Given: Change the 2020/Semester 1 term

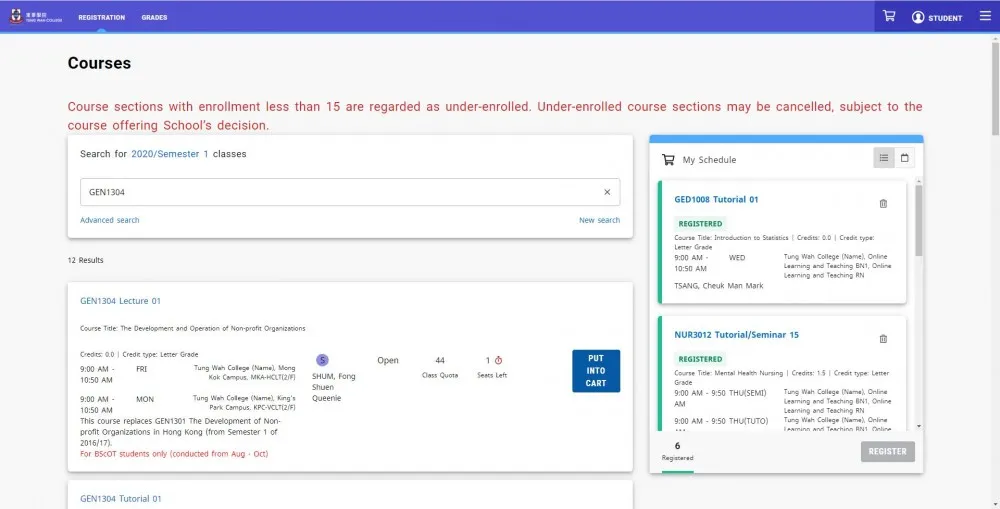Looking at the screenshot, I should [170, 154].
